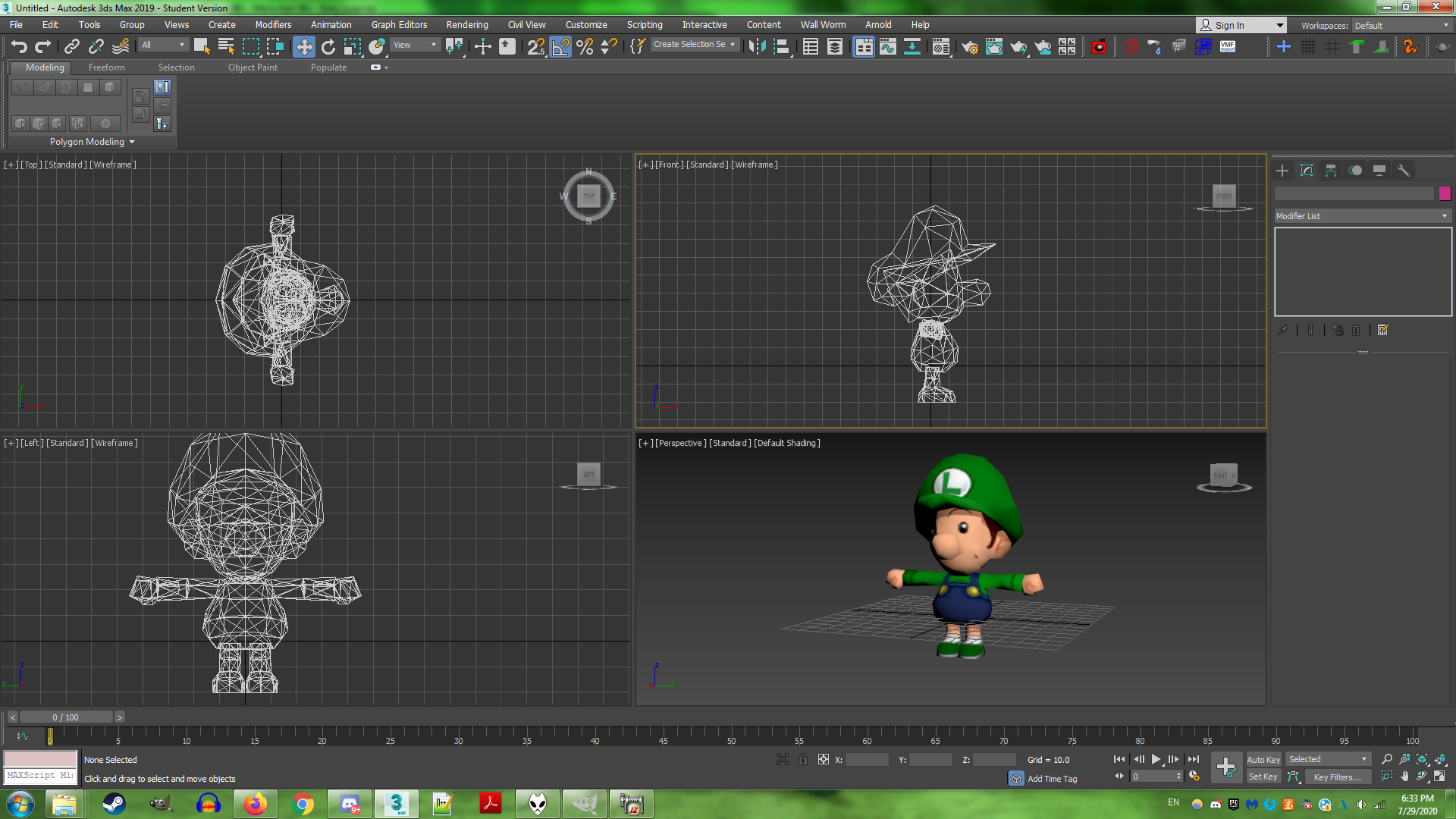The height and width of the screenshot is (819, 1456).
Task: Expand the ribbon options arrow next to Populate
Action: [387, 67]
